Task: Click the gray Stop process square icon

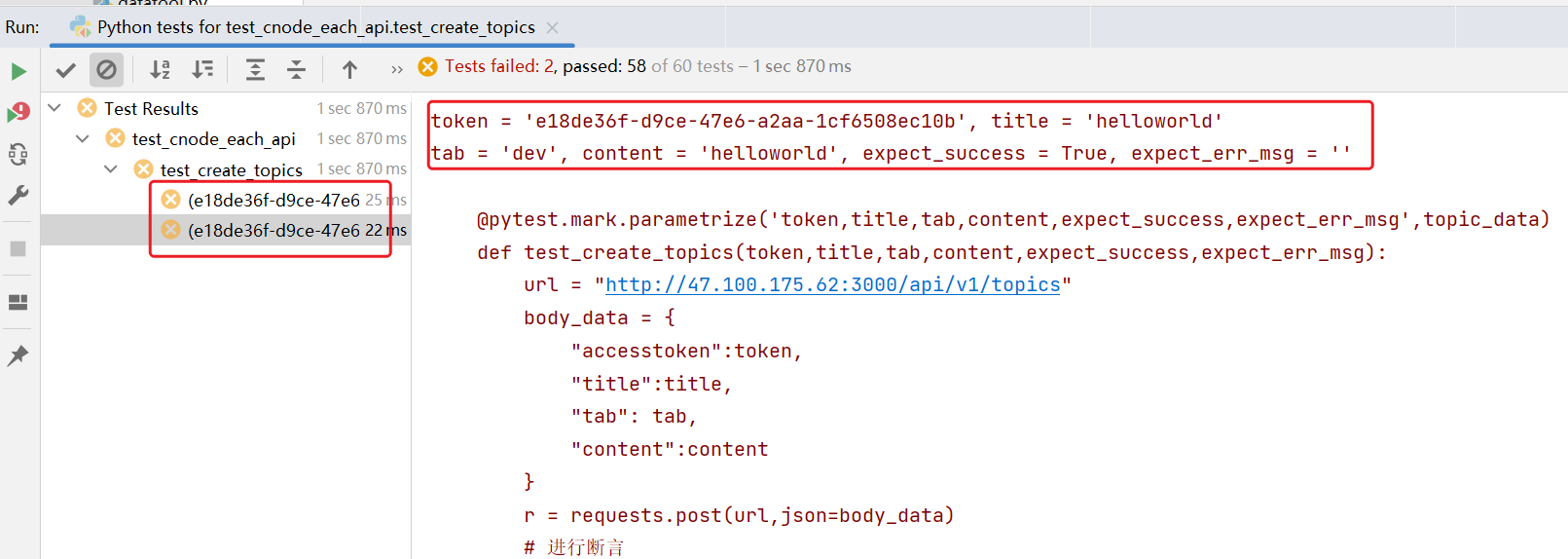Action: coord(18,248)
